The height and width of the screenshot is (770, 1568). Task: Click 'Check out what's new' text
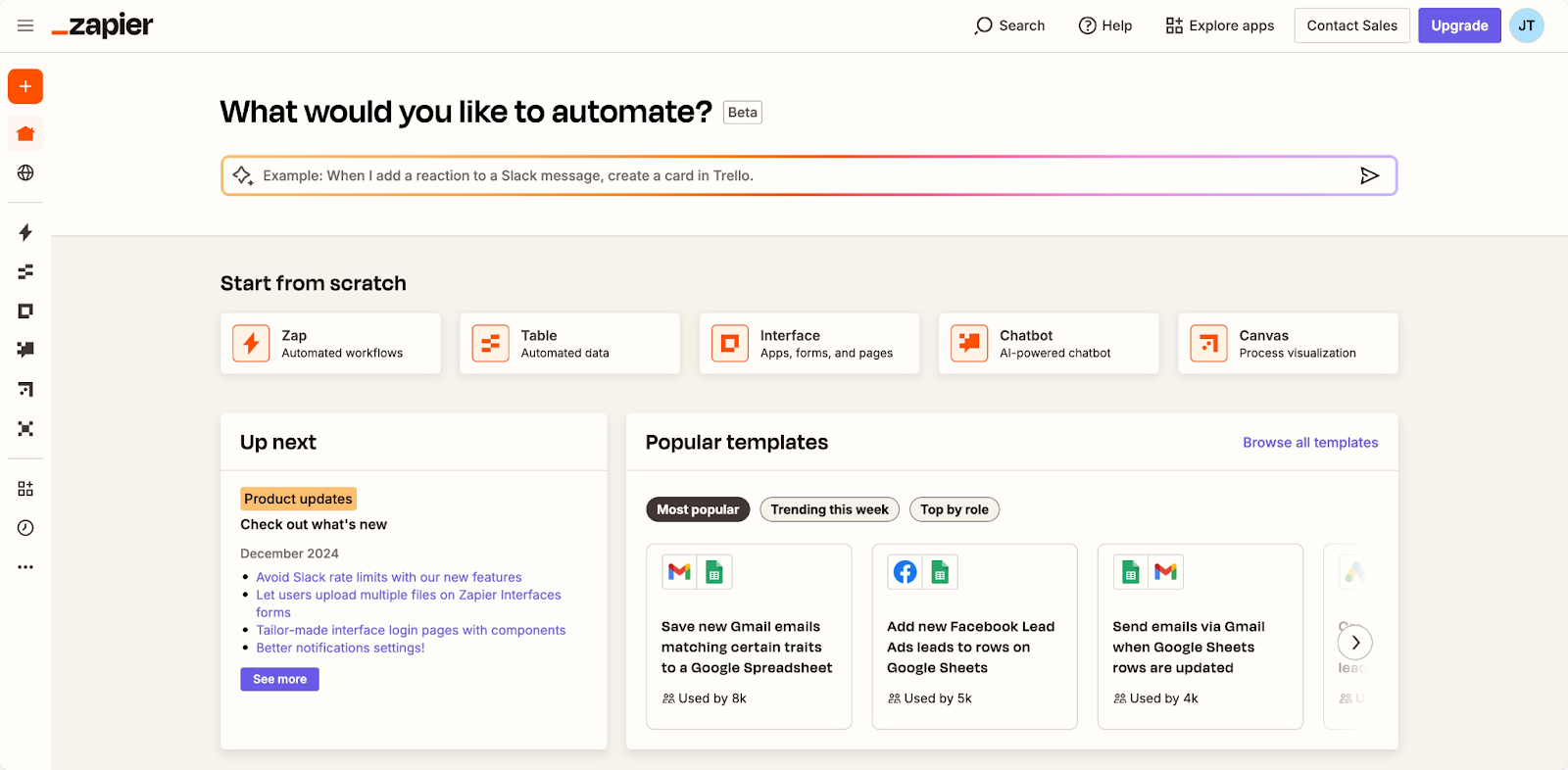[x=314, y=524]
